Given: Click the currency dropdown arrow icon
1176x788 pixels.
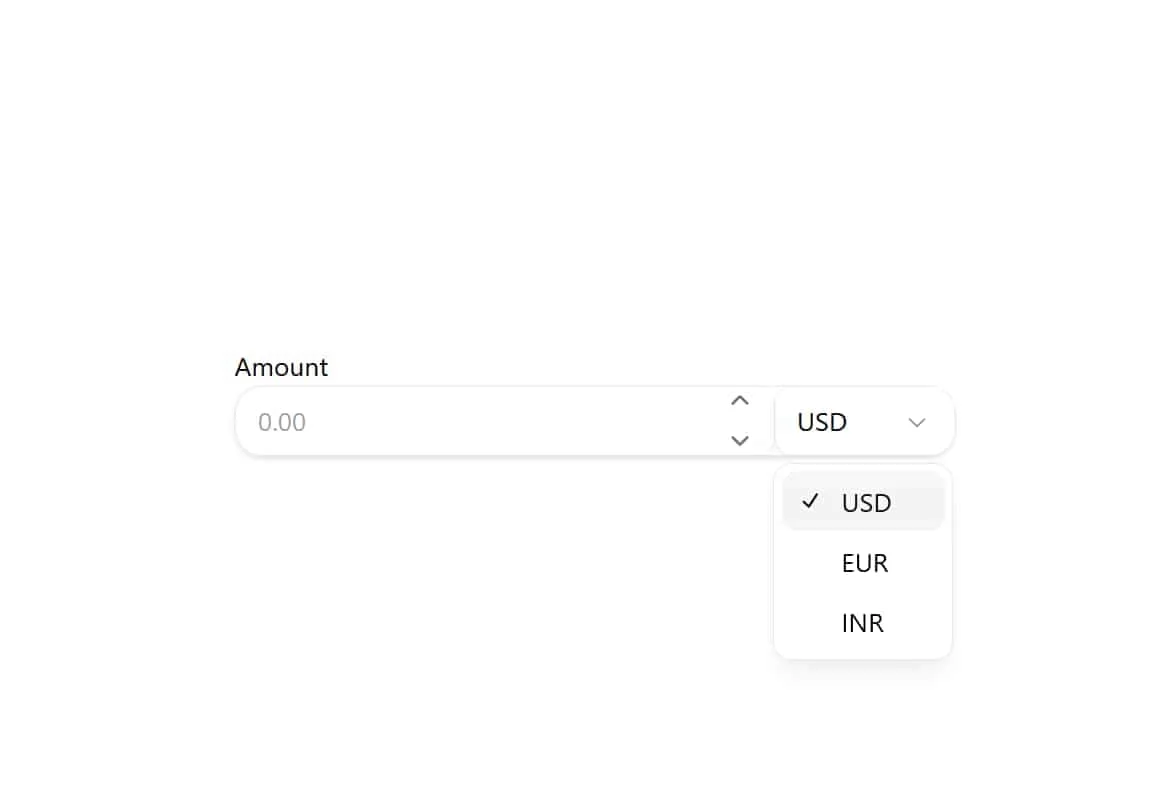Looking at the screenshot, I should (x=917, y=422).
